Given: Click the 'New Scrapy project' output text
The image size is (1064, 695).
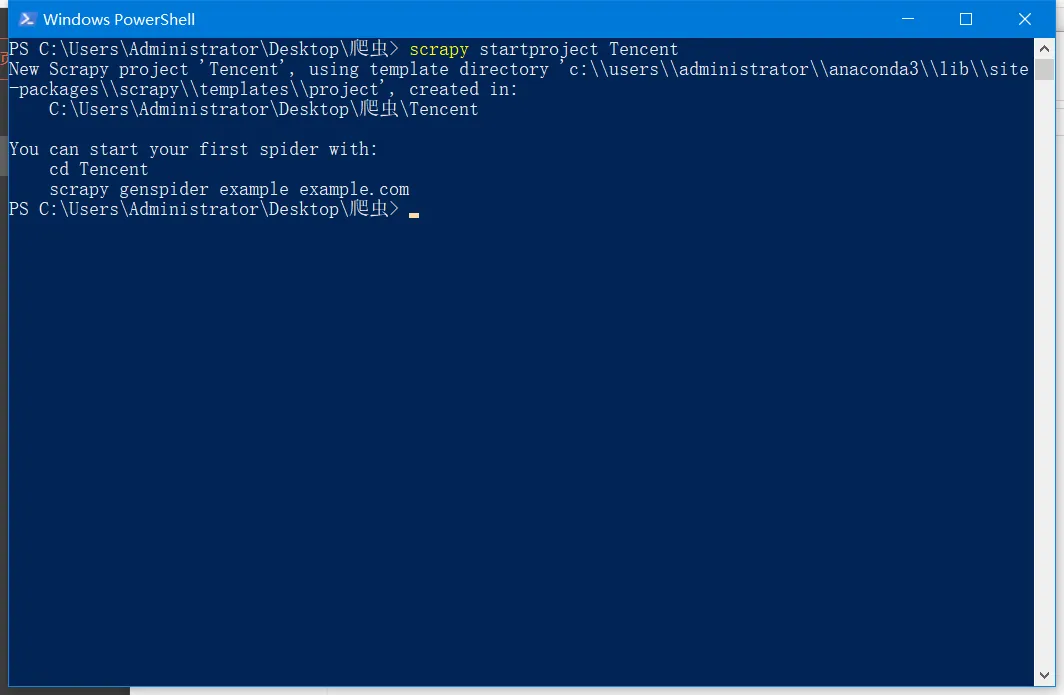Looking at the screenshot, I should click(x=99, y=69).
